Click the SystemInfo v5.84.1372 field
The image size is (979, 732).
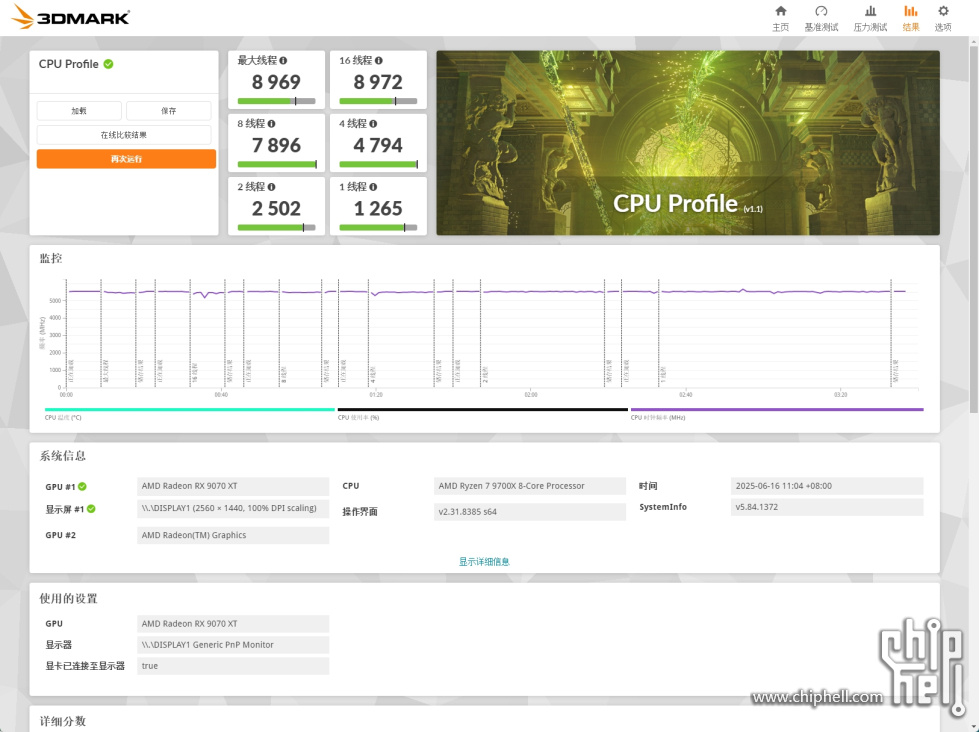[827, 507]
